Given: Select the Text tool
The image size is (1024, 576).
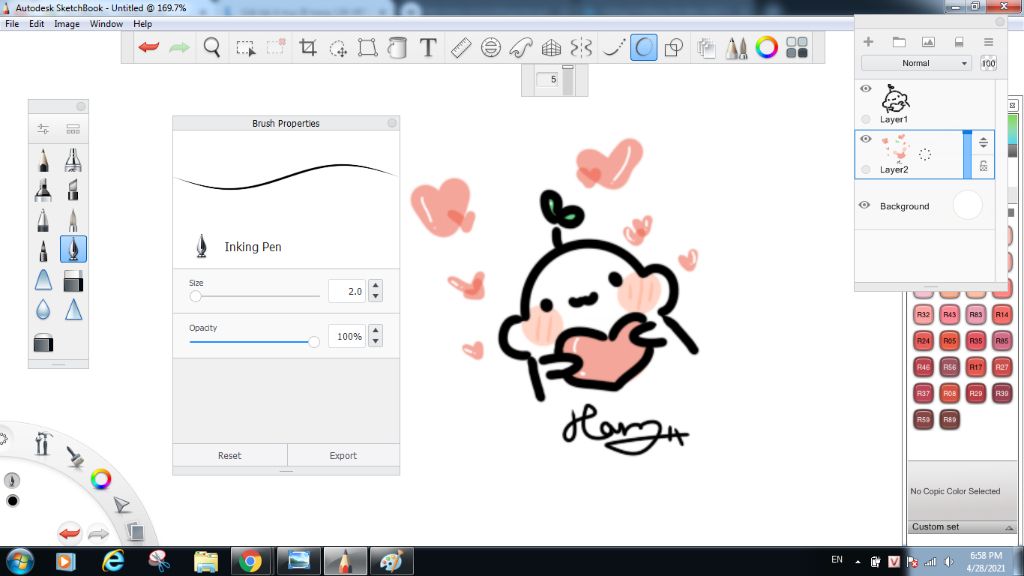Looking at the screenshot, I should tap(428, 47).
